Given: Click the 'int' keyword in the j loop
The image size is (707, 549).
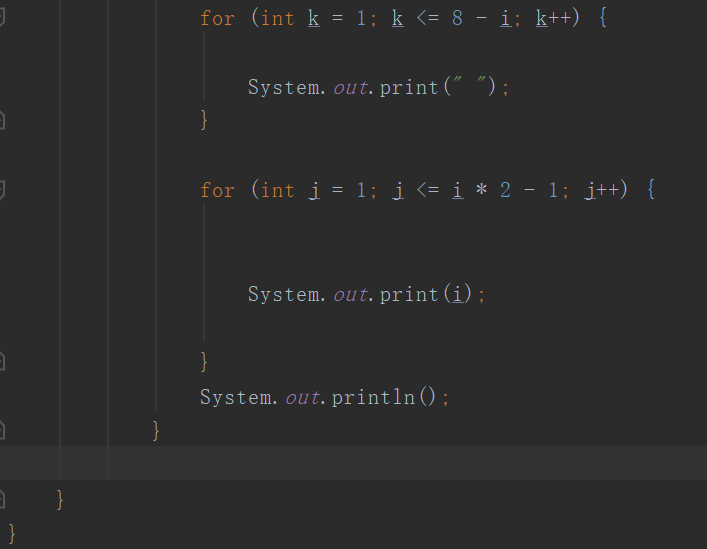Looking at the screenshot, I should 277,190.
